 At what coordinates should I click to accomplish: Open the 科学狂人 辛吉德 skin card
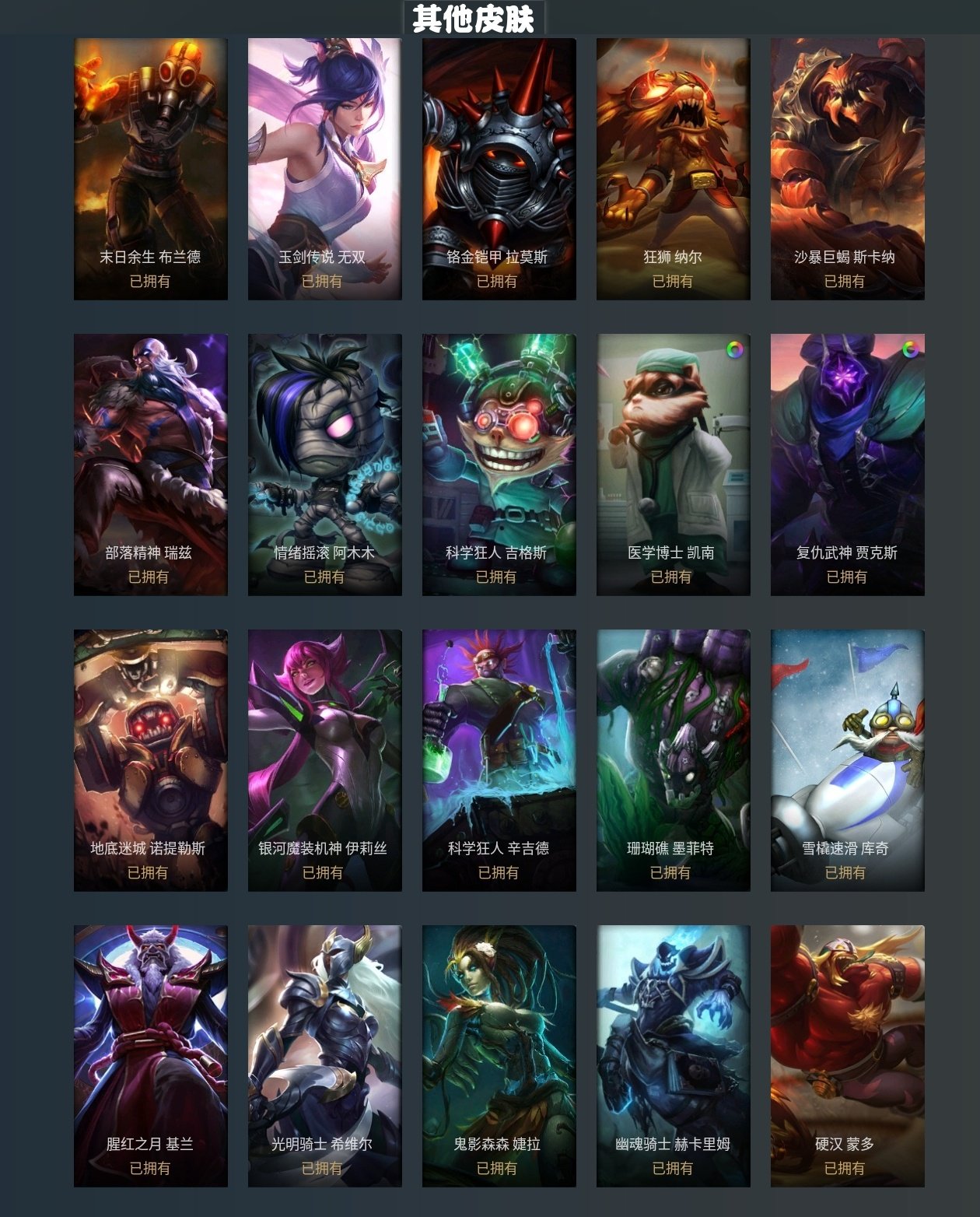click(499, 760)
